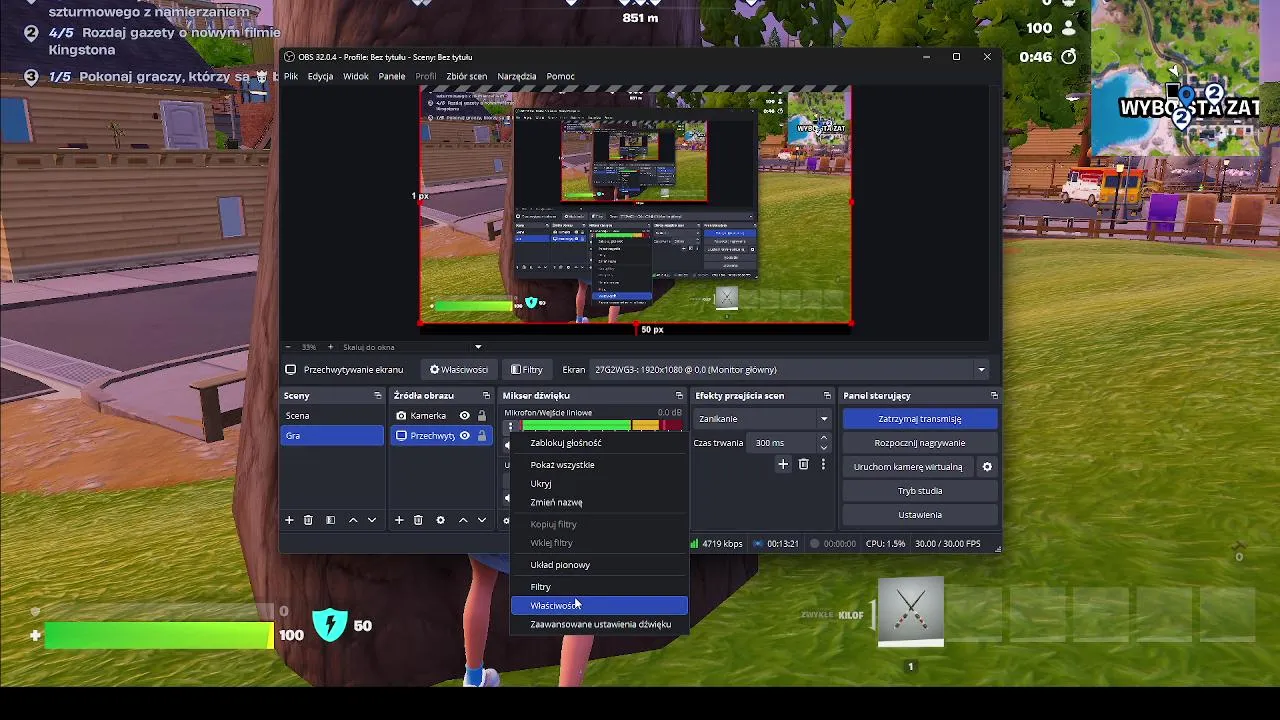This screenshot has height=720, width=1280.
Task: Open the Edycja menu
Action: [x=320, y=76]
